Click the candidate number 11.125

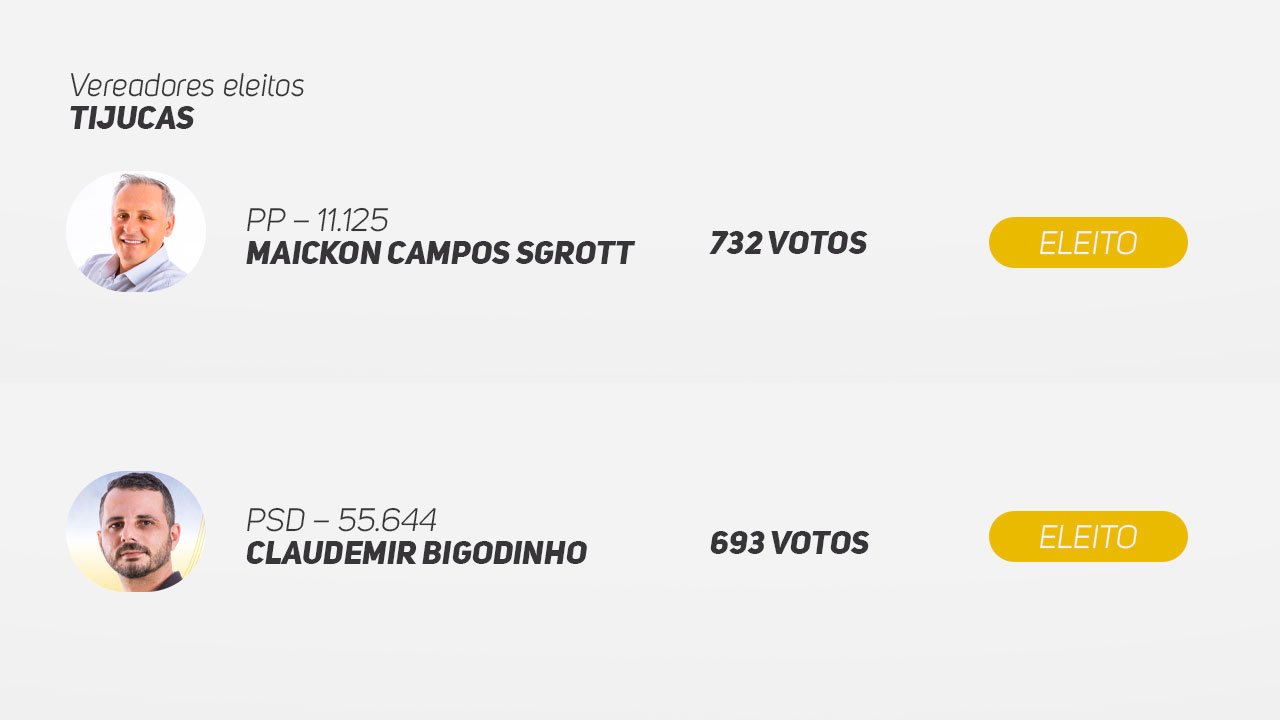[353, 220]
